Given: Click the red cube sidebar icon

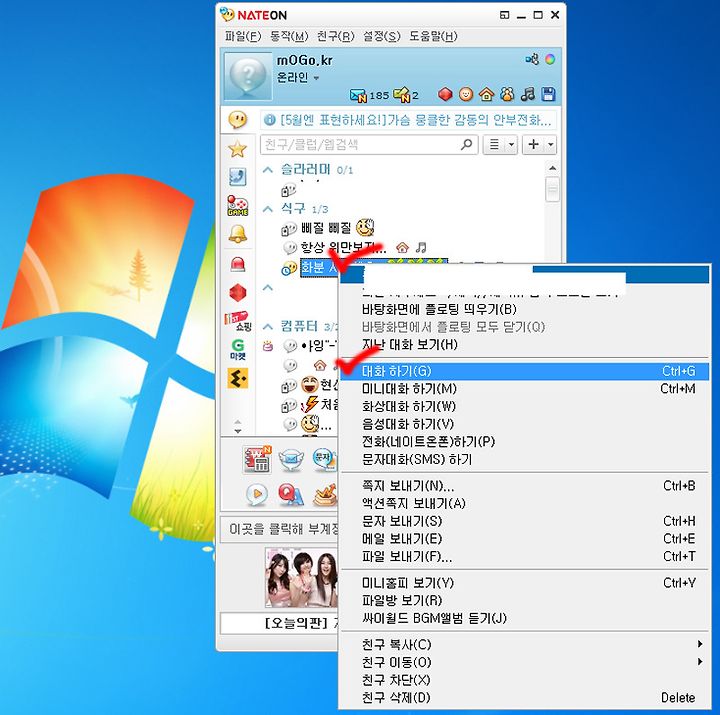Looking at the screenshot, I should [x=238, y=293].
